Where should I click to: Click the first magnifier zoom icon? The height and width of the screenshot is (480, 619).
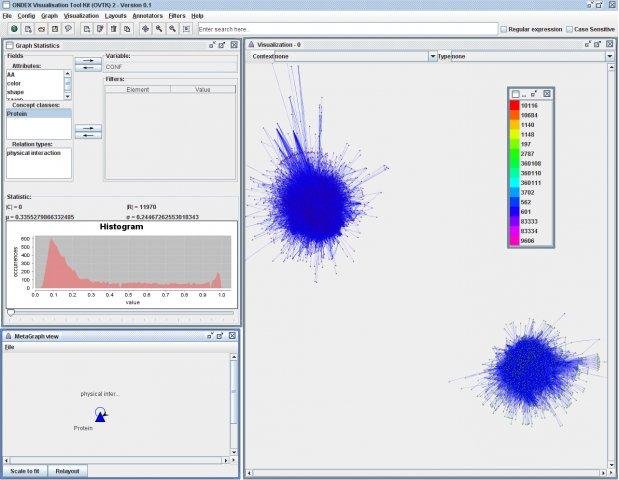159,29
